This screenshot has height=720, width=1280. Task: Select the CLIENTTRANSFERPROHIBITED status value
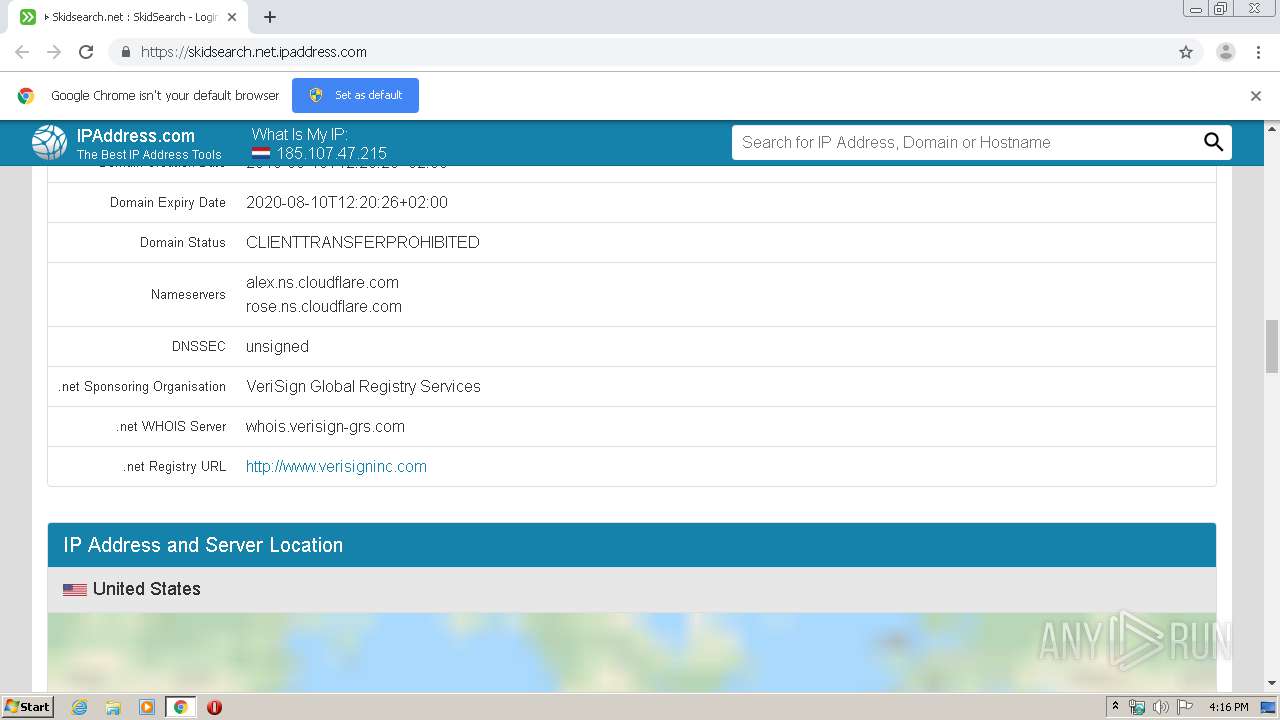[363, 242]
